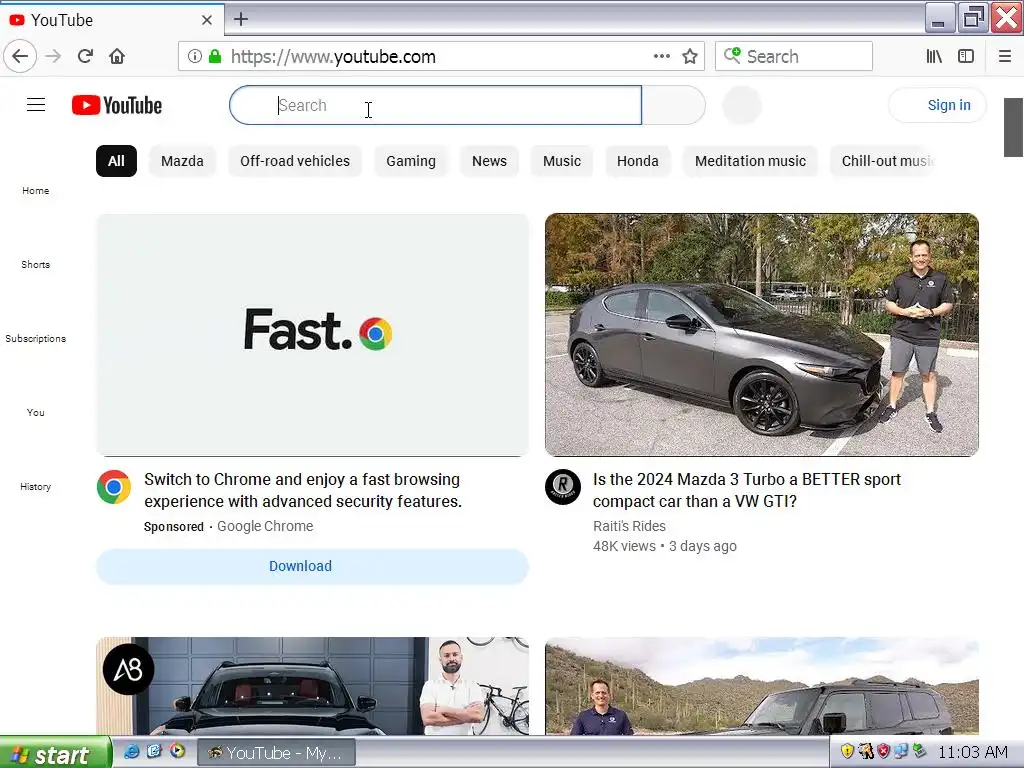This screenshot has width=1024, height=768.
Task: Click the Download button
Action: click(x=312, y=566)
